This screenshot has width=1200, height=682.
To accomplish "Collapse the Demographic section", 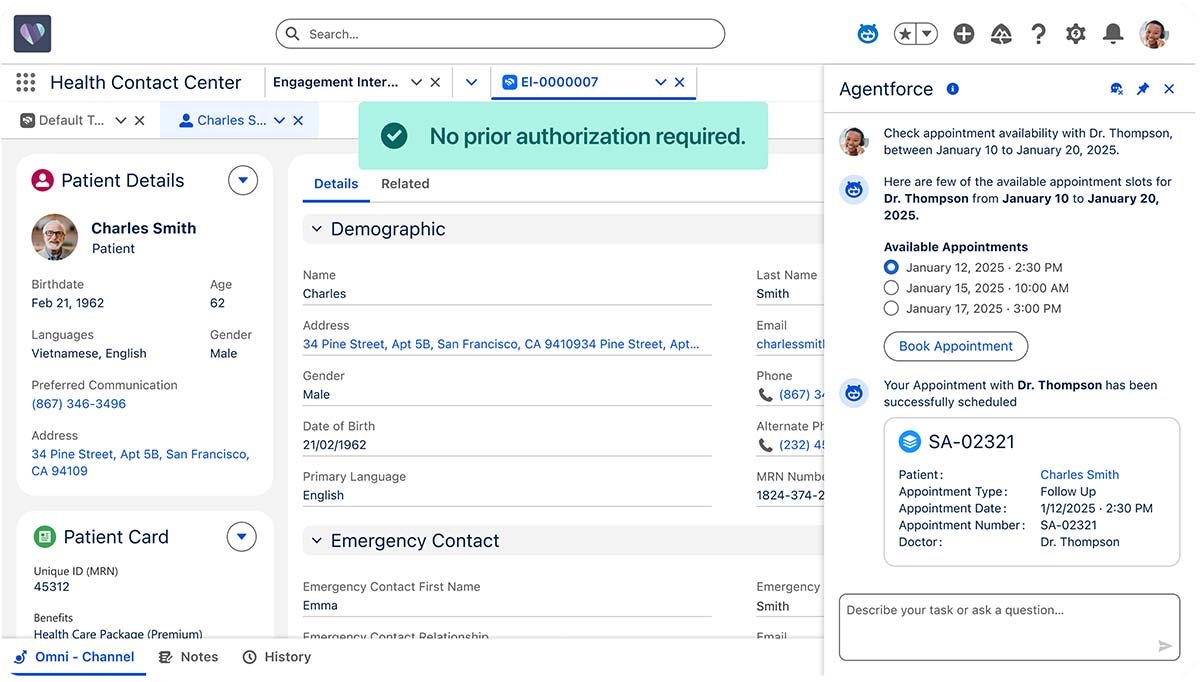I will [x=316, y=229].
